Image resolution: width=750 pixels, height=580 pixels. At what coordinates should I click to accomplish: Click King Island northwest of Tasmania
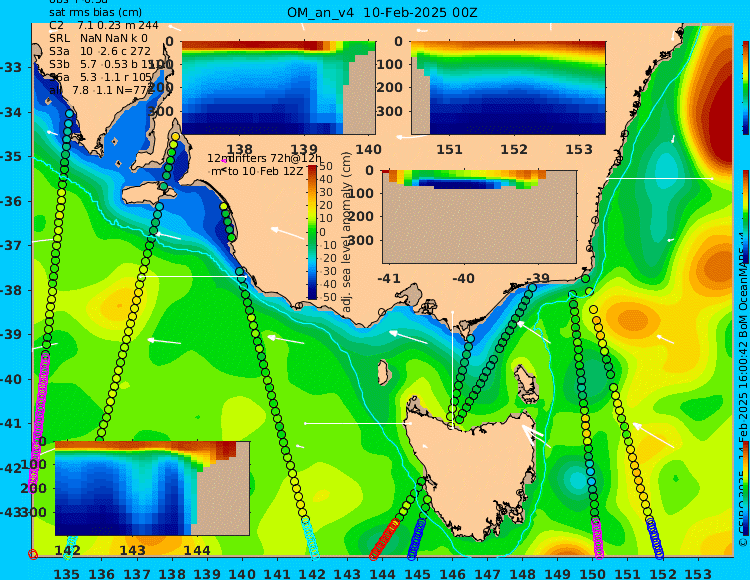pos(383,372)
